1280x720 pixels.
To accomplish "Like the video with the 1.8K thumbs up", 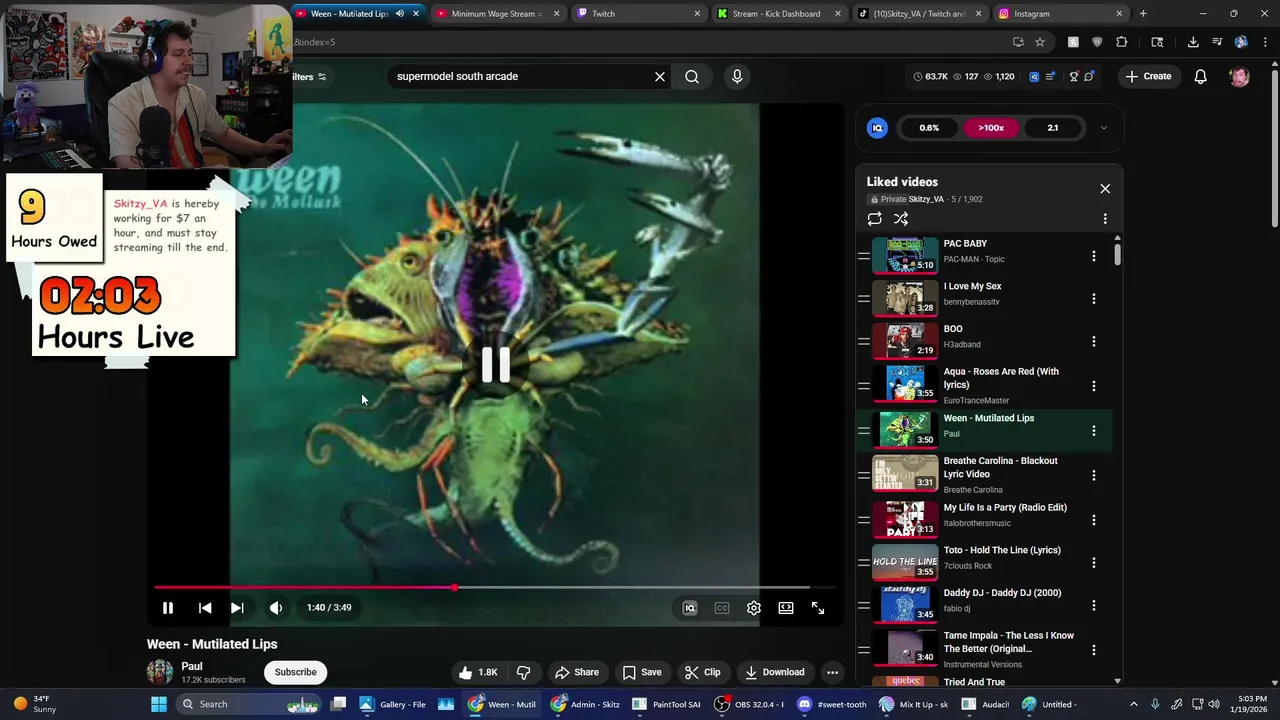I will 478,672.
